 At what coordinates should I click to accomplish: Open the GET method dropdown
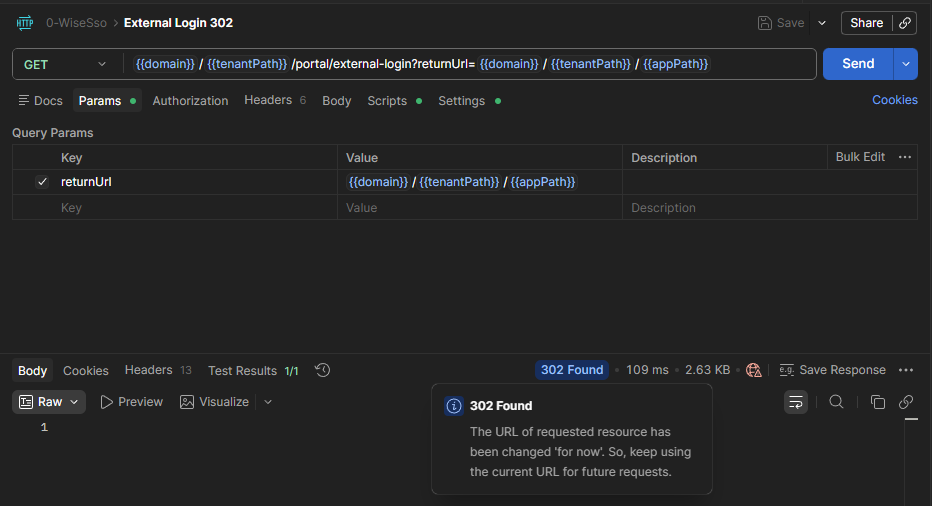(x=65, y=64)
